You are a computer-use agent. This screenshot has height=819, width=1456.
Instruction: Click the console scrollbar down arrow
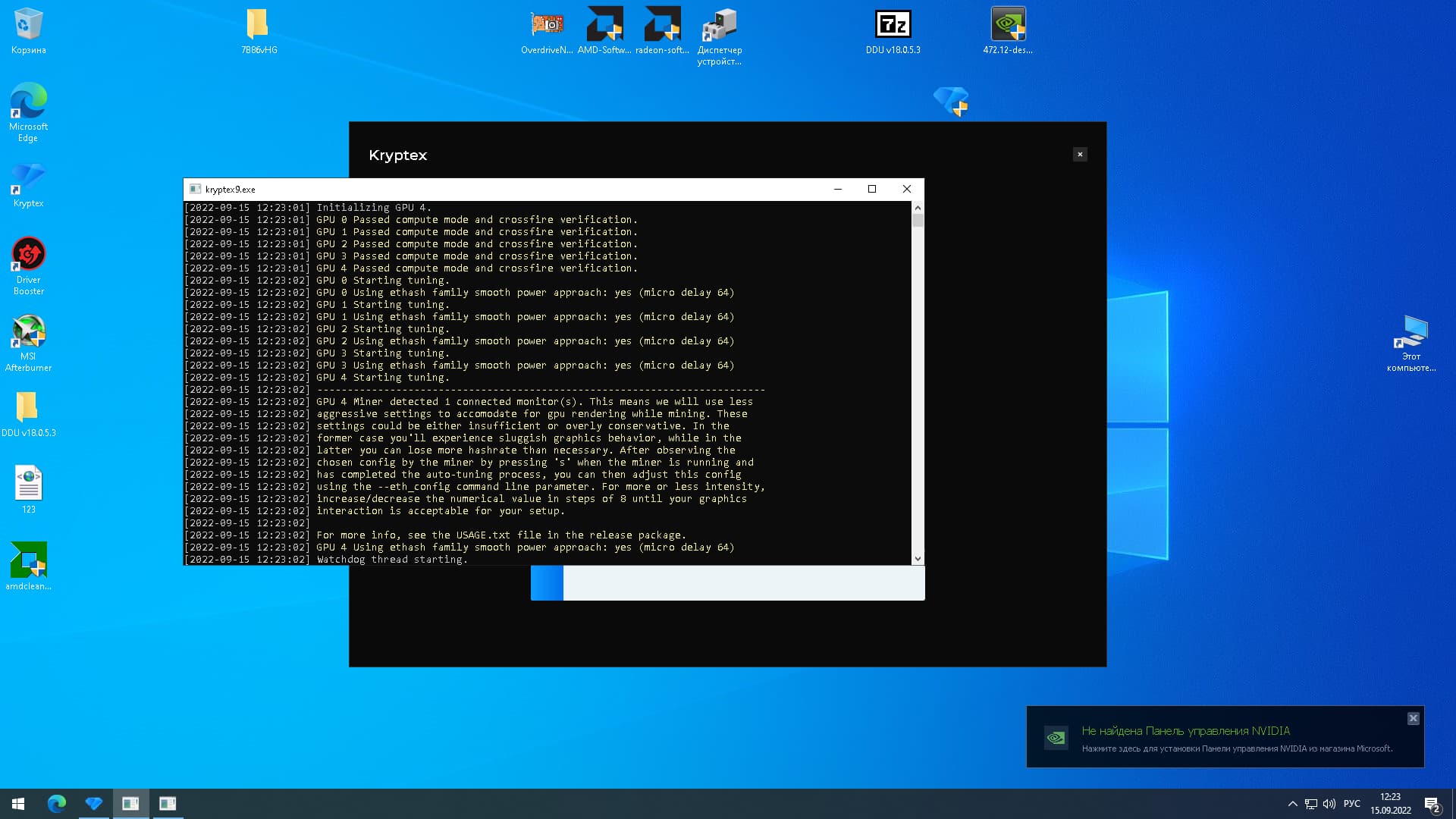tap(918, 558)
